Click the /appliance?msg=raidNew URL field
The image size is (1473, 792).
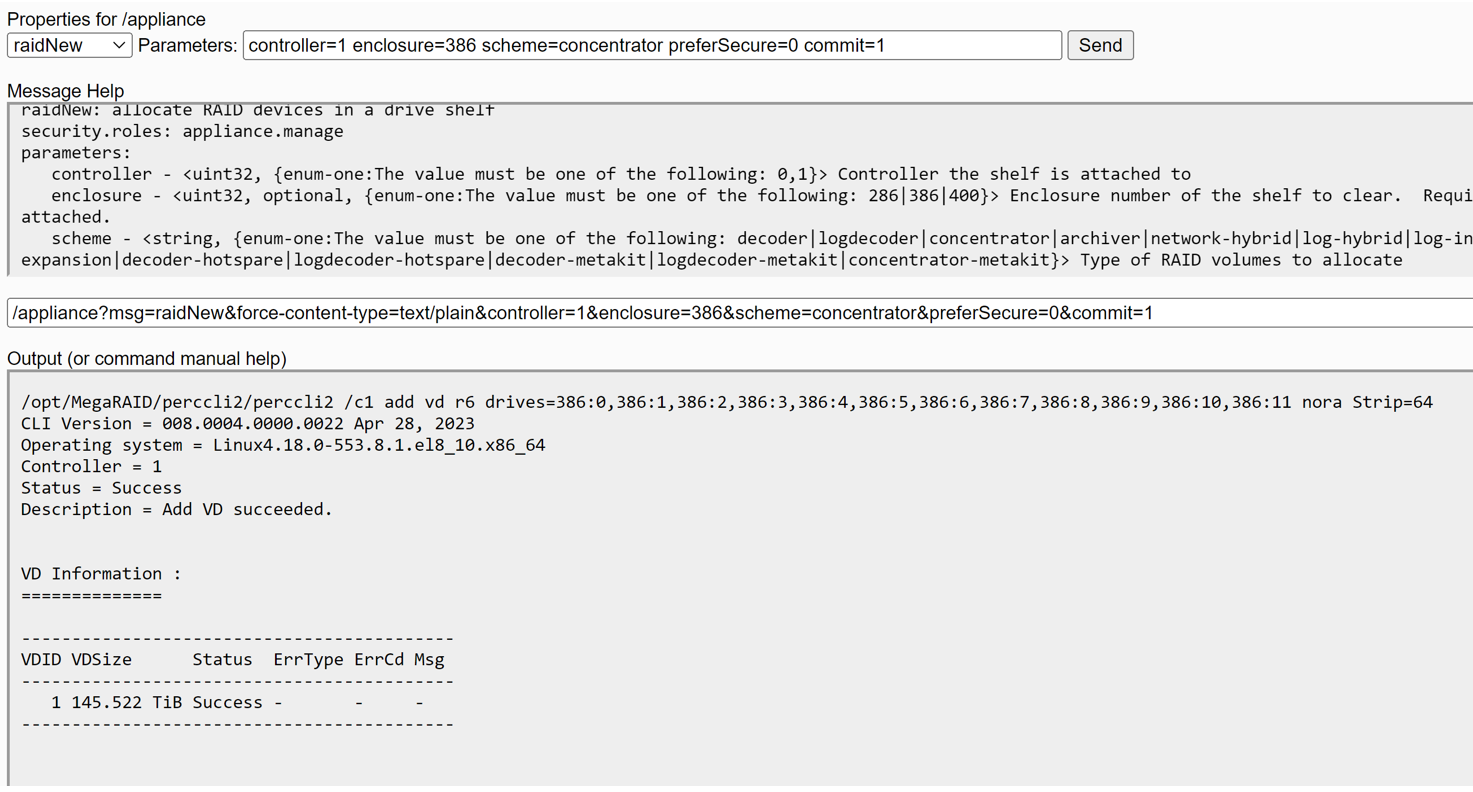(740, 313)
